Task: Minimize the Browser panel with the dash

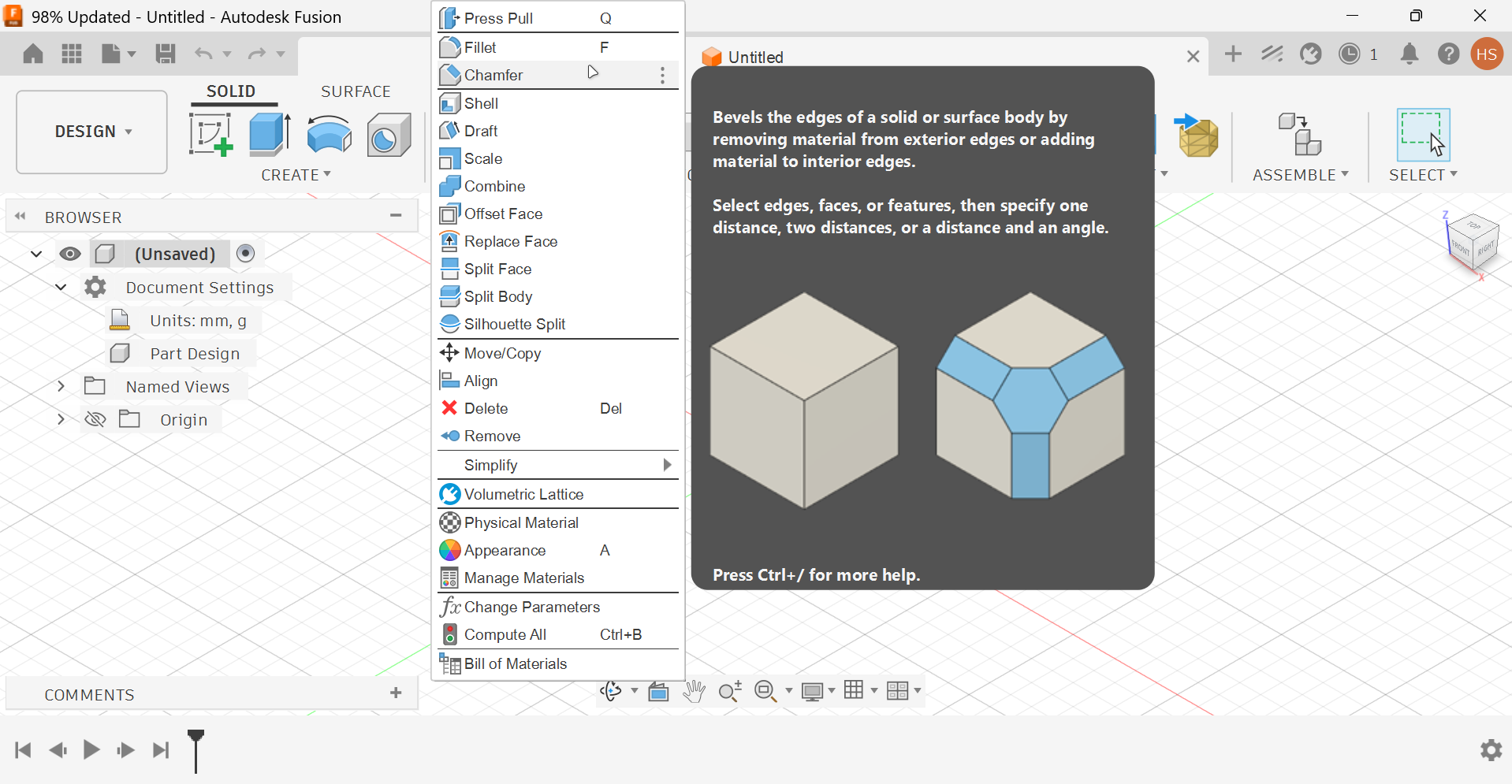Action: pyautogui.click(x=396, y=216)
